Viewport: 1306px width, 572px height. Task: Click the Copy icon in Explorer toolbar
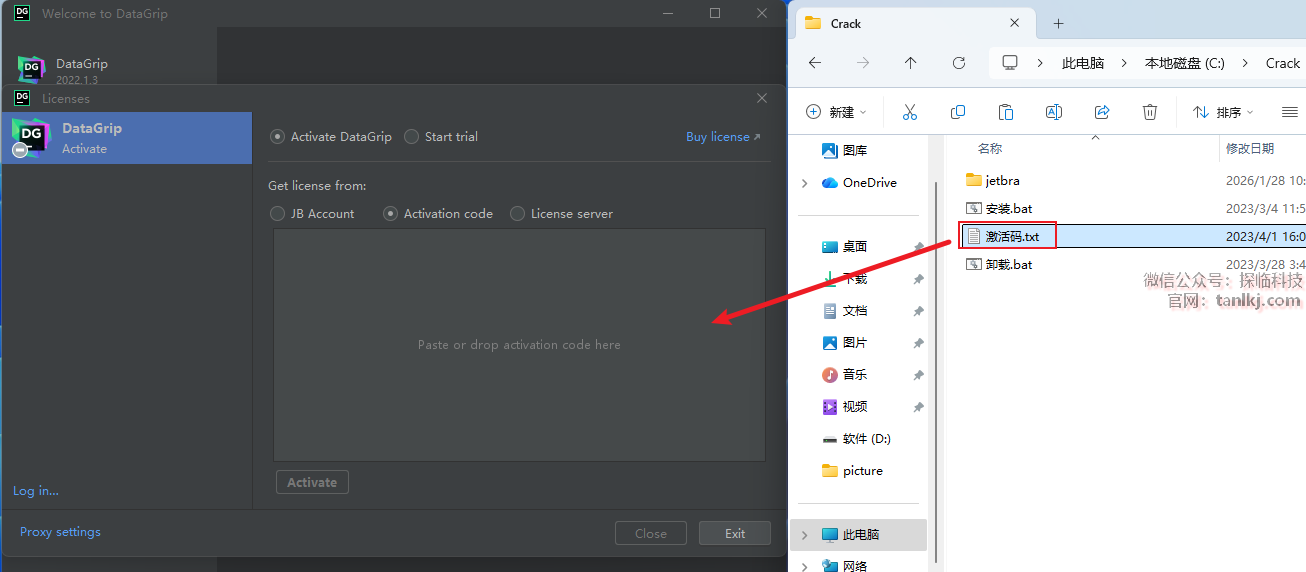click(x=958, y=112)
